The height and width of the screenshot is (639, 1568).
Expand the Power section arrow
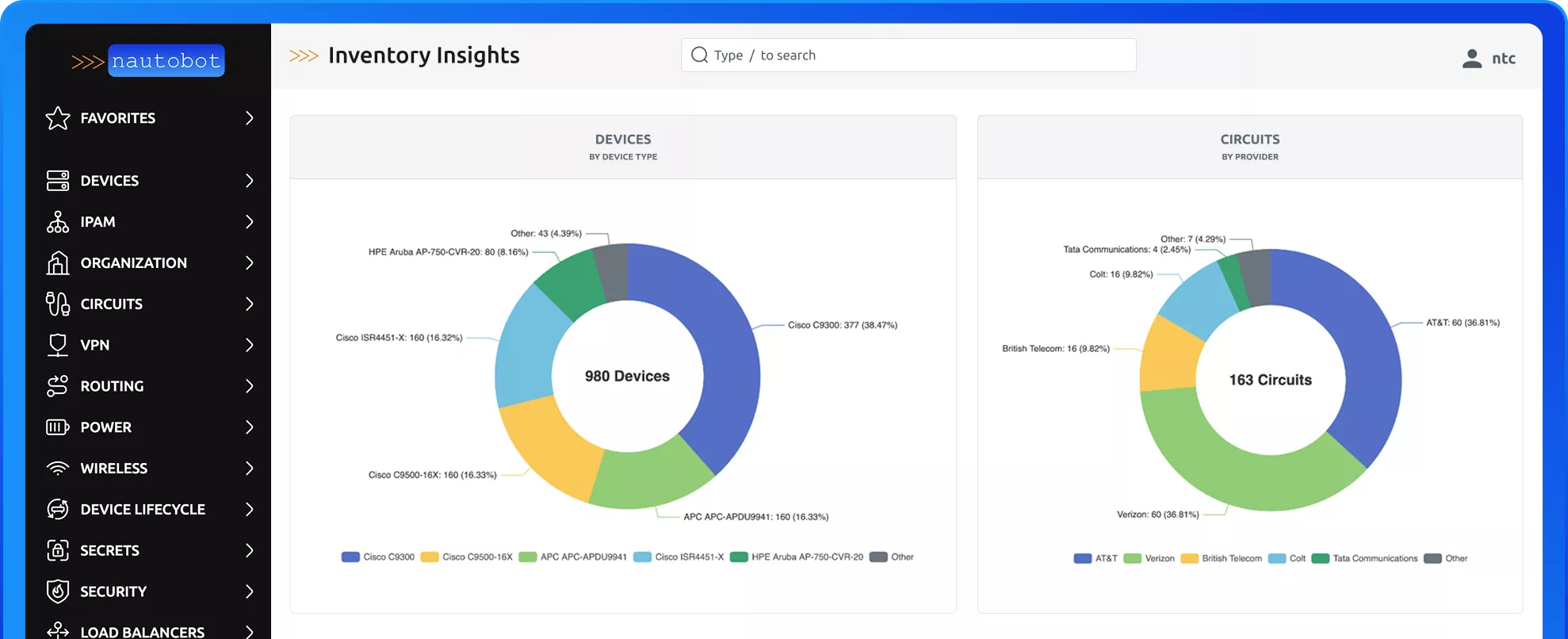(x=249, y=427)
